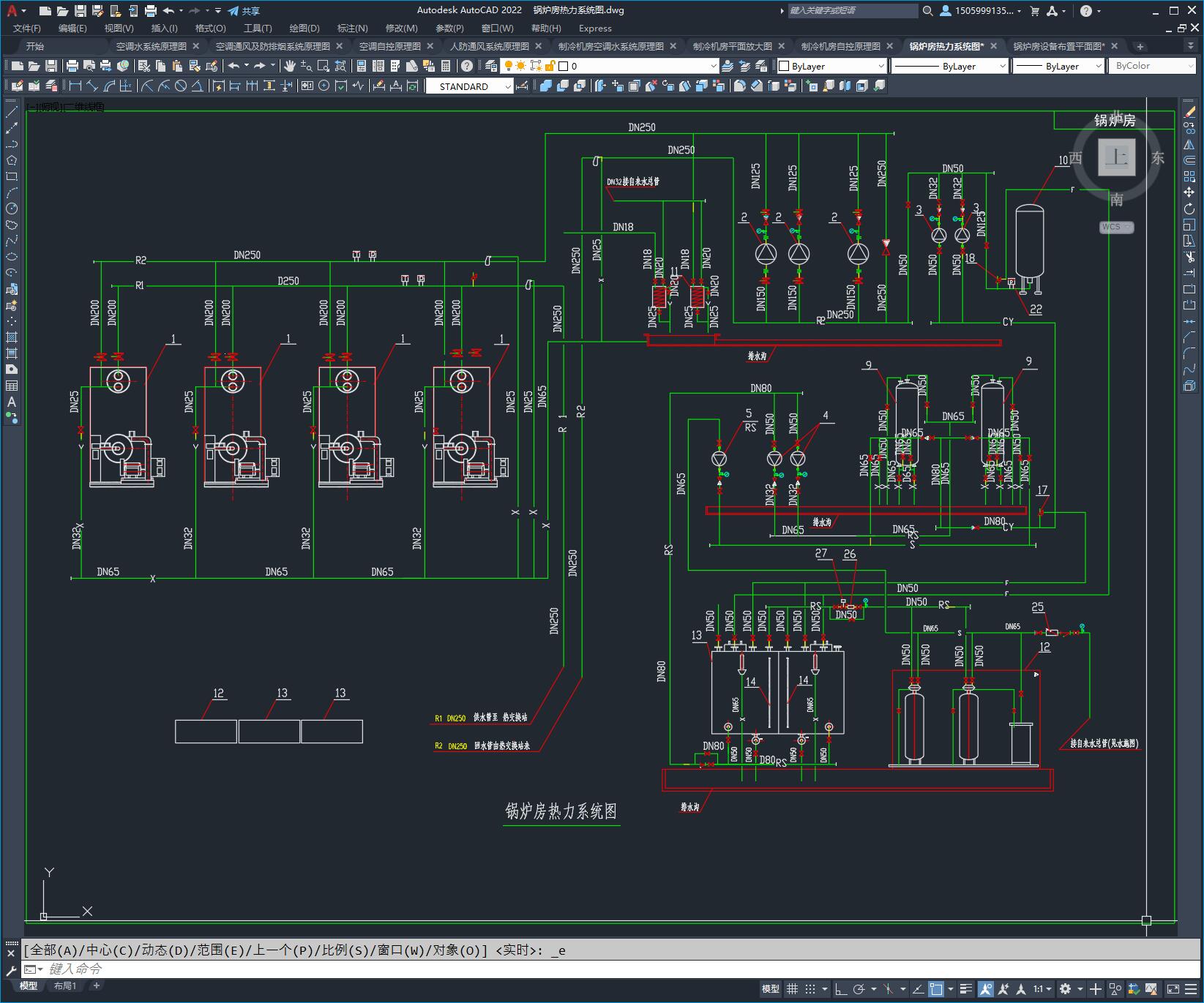The height and width of the screenshot is (1003, 1204).
Task: Toggle 2D object snap in status bar
Action: click(936, 989)
